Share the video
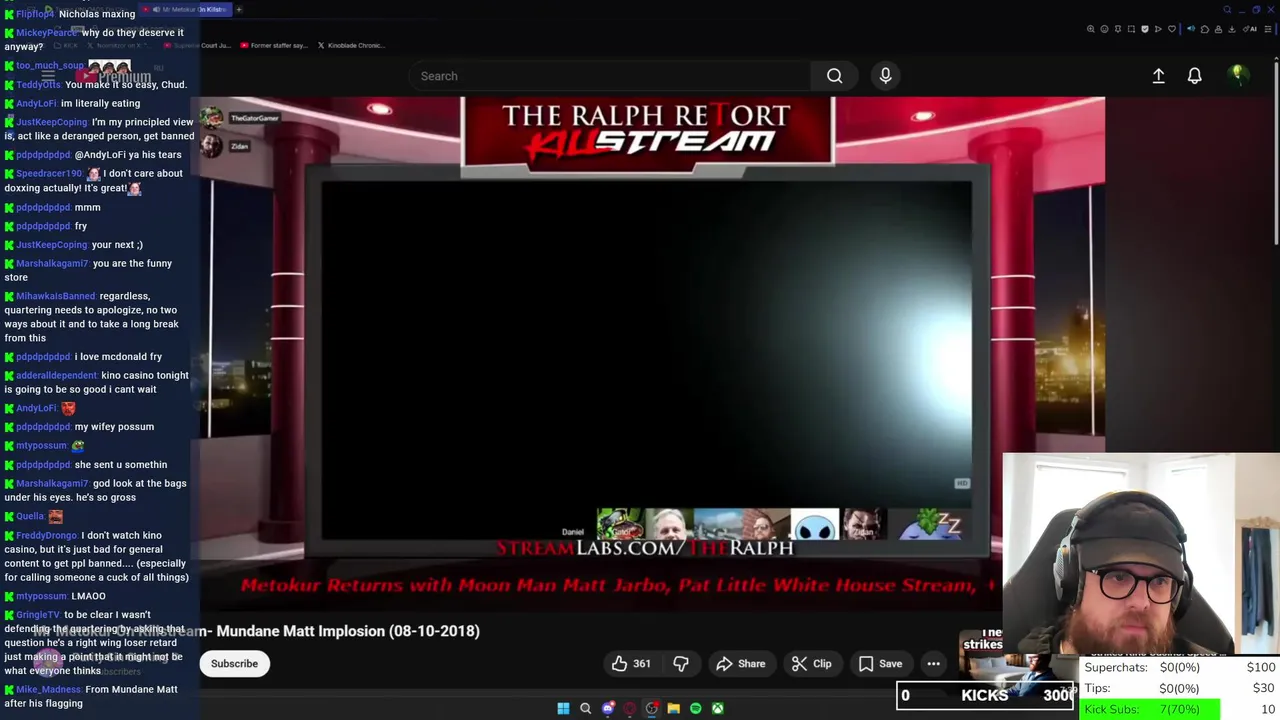1280x720 pixels. [x=741, y=664]
